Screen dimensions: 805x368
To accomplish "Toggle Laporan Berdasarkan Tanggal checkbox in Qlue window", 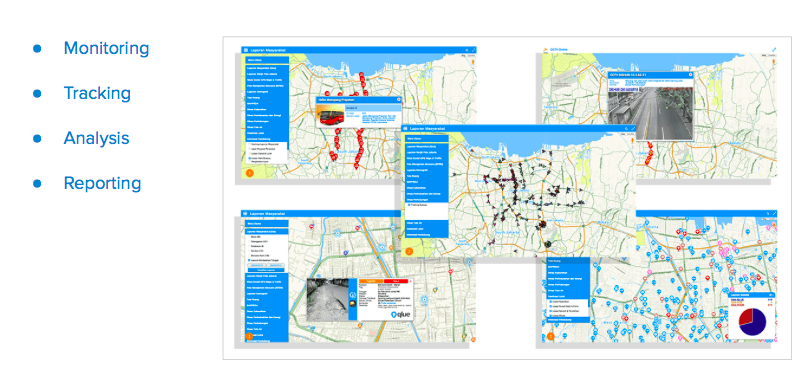I will (249, 260).
